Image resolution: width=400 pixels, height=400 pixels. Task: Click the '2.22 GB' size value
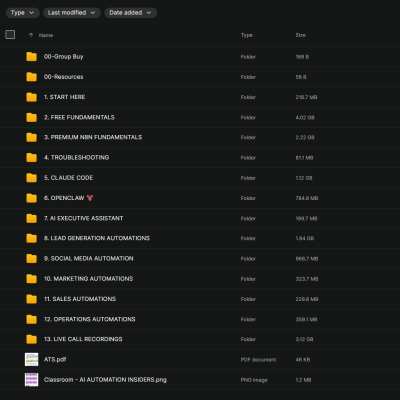tap(305, 138)
